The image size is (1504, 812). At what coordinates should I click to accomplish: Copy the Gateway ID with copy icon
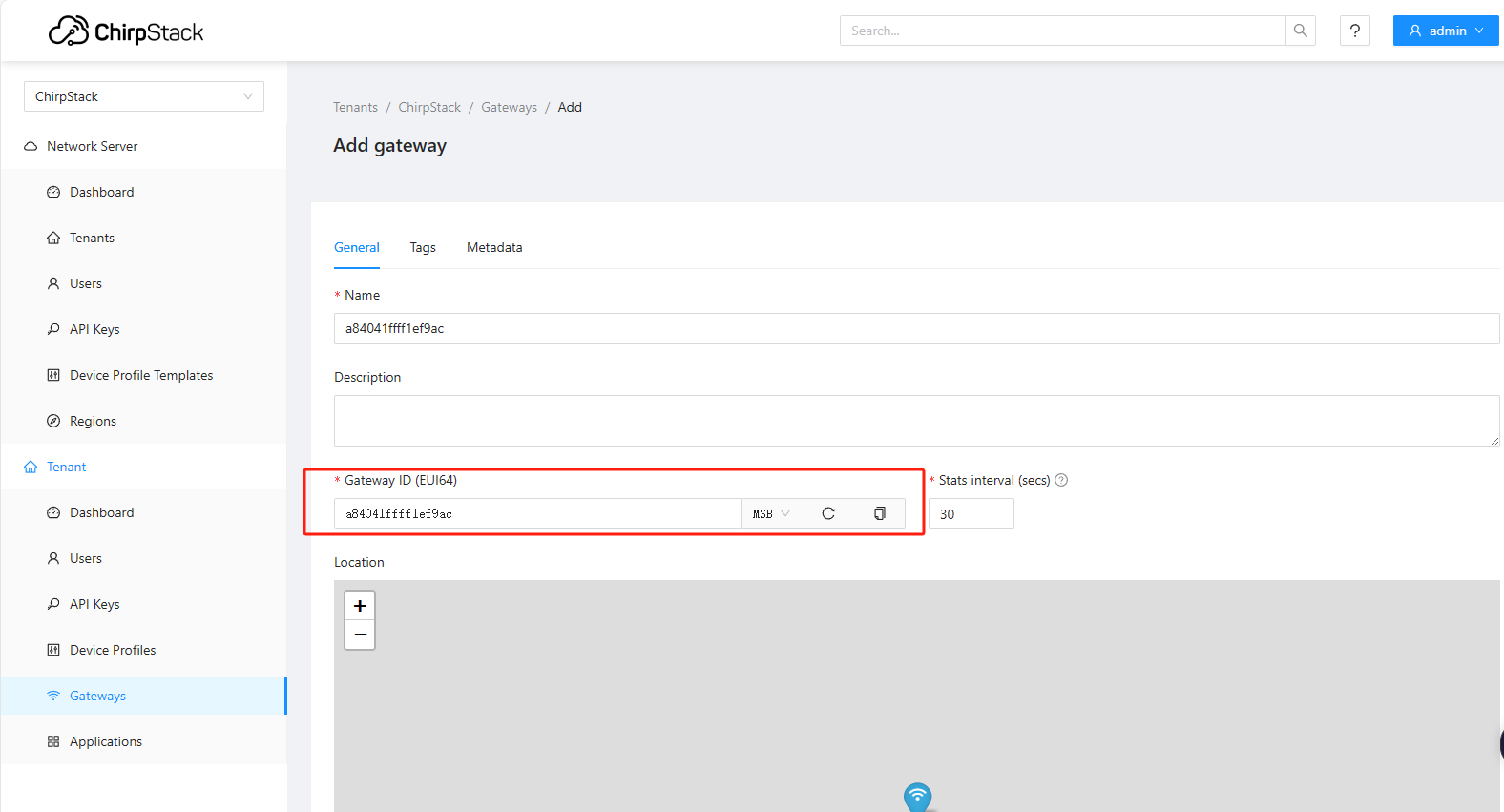pos(880,513)
